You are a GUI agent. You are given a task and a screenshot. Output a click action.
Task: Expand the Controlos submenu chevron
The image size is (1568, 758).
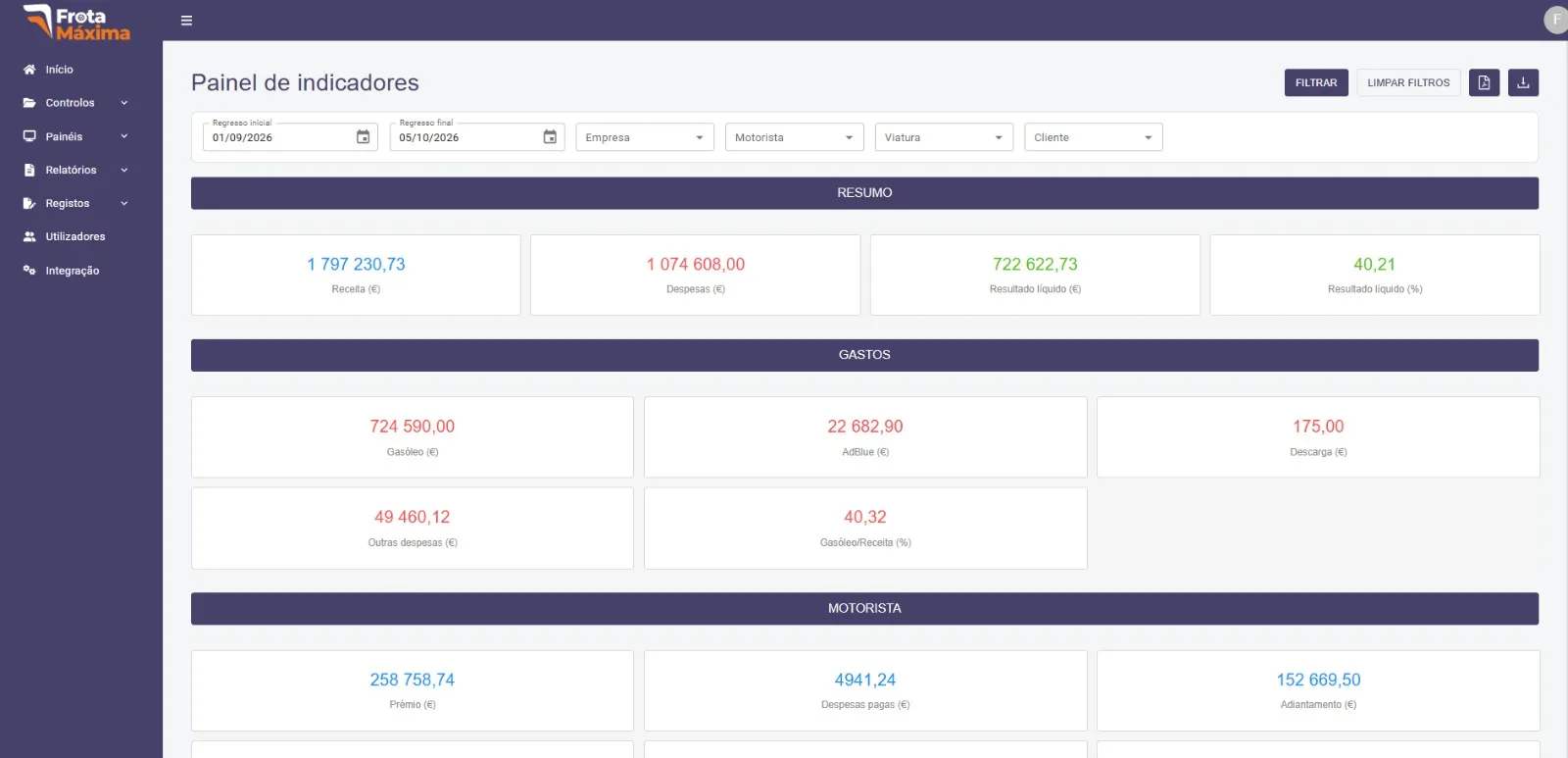pos(124,103)
